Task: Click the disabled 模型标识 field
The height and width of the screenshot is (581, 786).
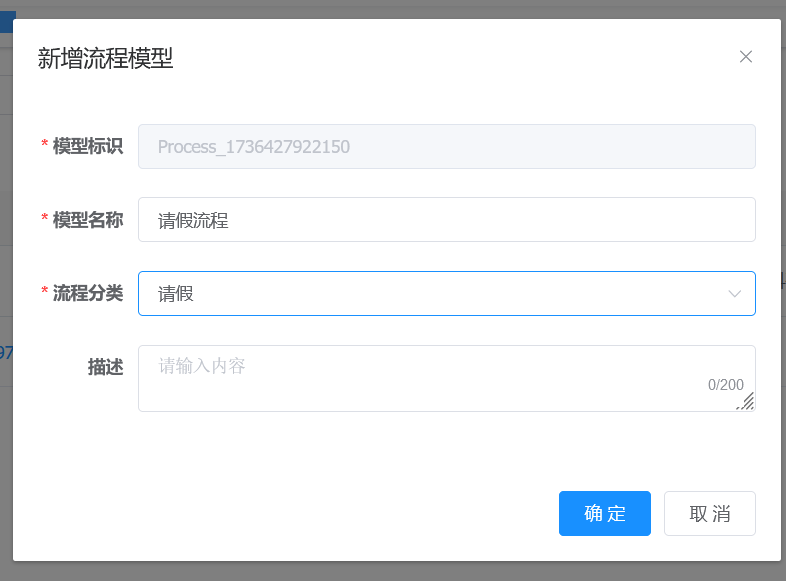Action: 446,147
